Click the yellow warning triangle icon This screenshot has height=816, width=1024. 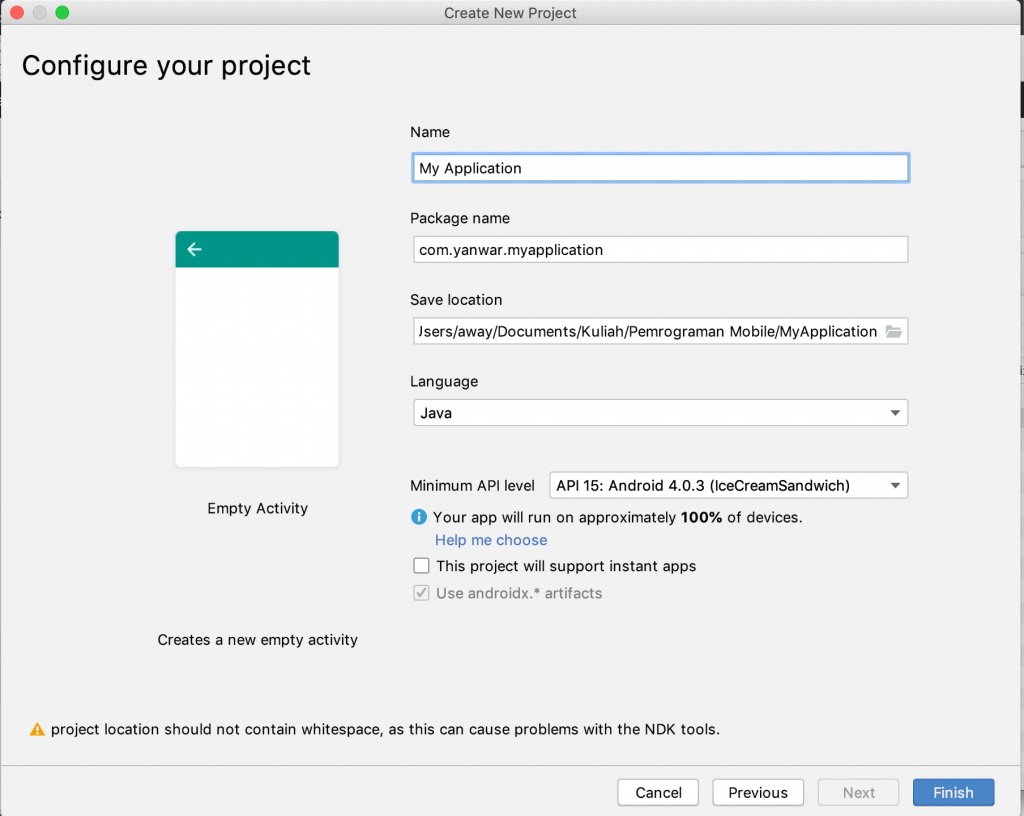click(x=37, y=730)
